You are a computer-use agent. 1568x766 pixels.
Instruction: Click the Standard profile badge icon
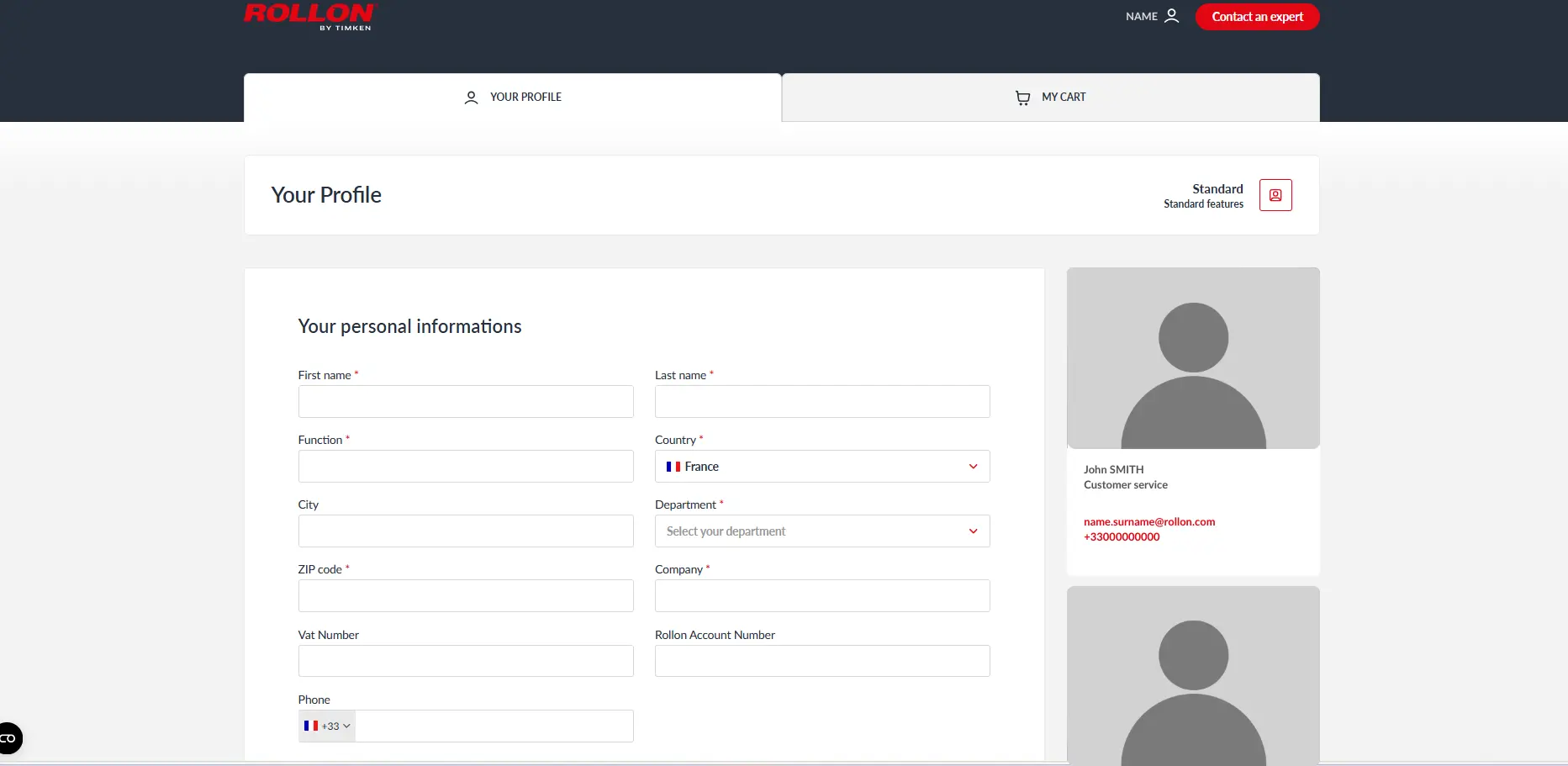(1275, 195)
